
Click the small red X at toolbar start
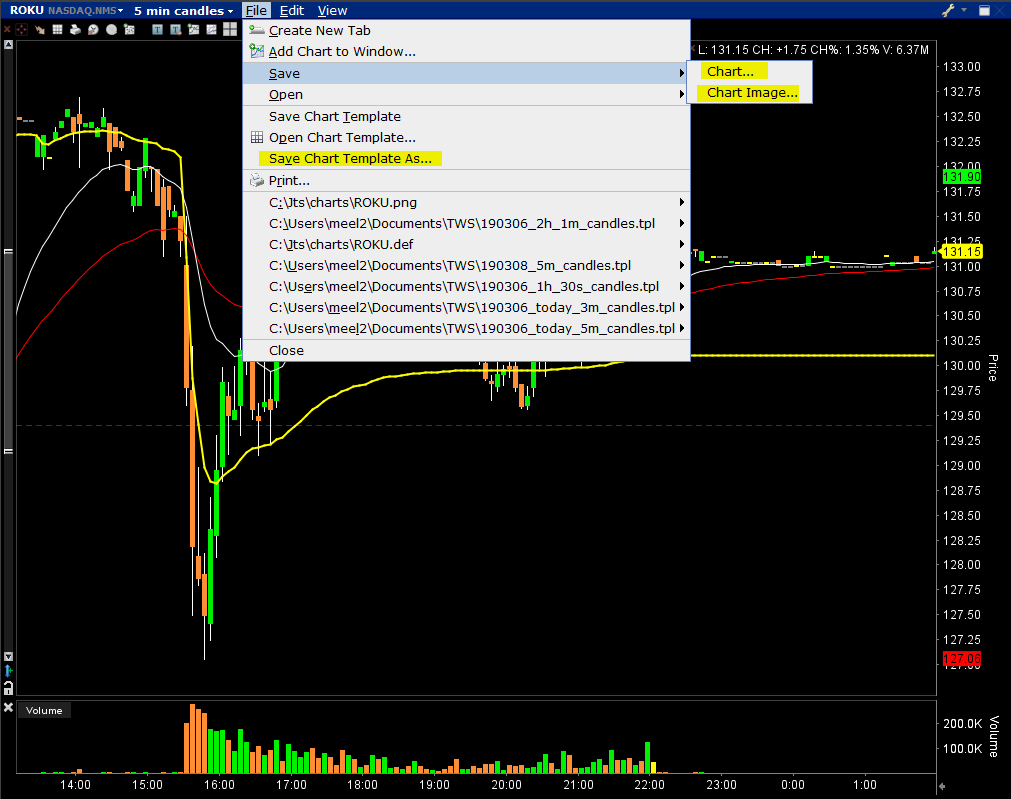click(7, 30)
